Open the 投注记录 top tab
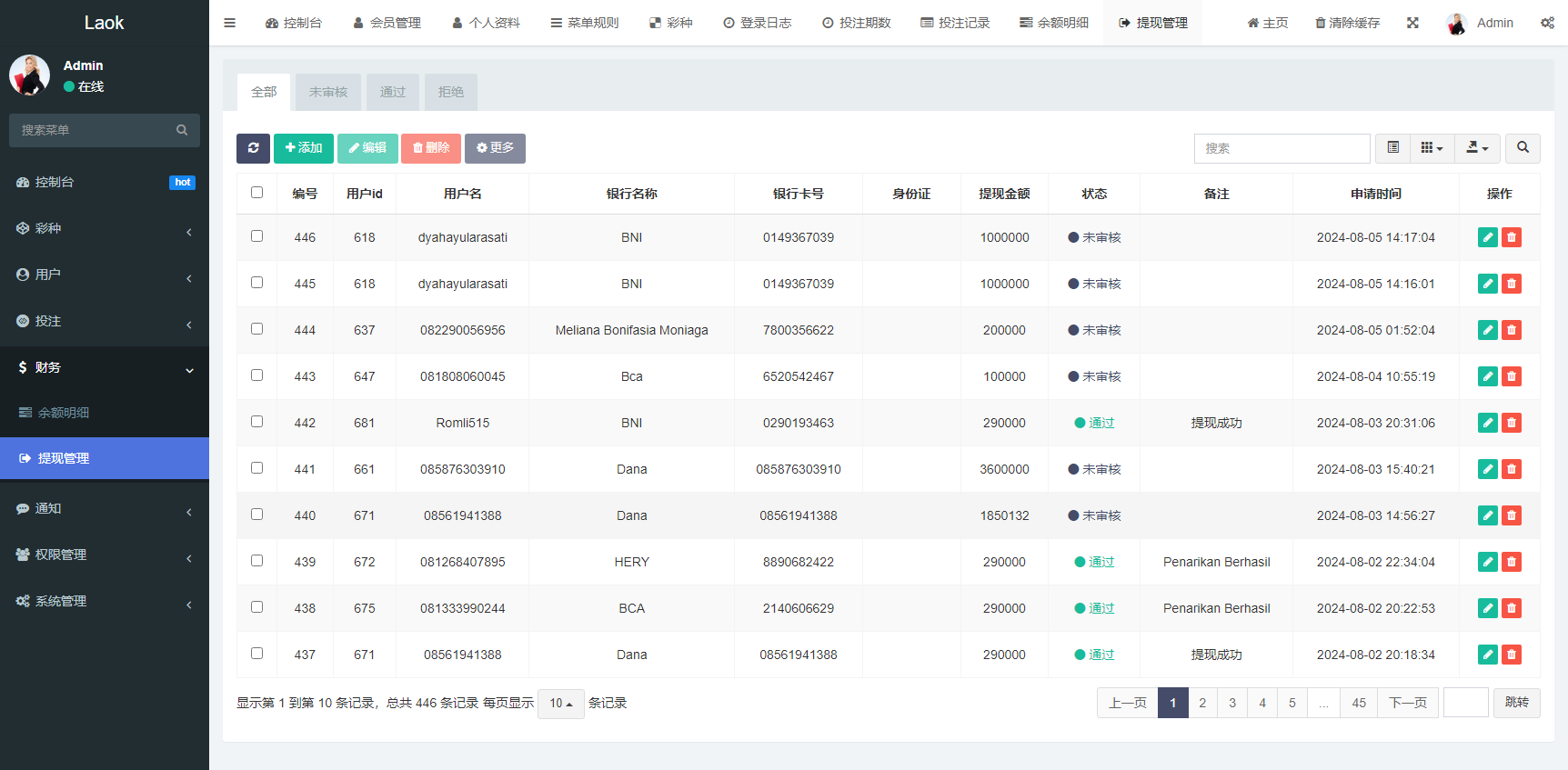Viewport: 1568px width, 770px height. [955, 23]
